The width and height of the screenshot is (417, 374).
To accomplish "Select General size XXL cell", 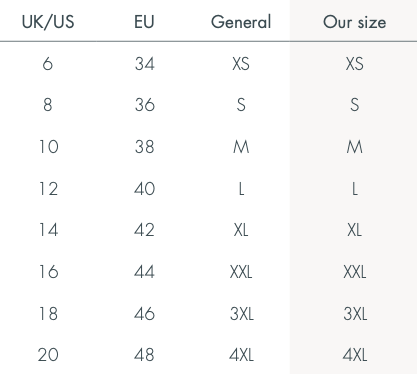I will click(x=241, y=272).
